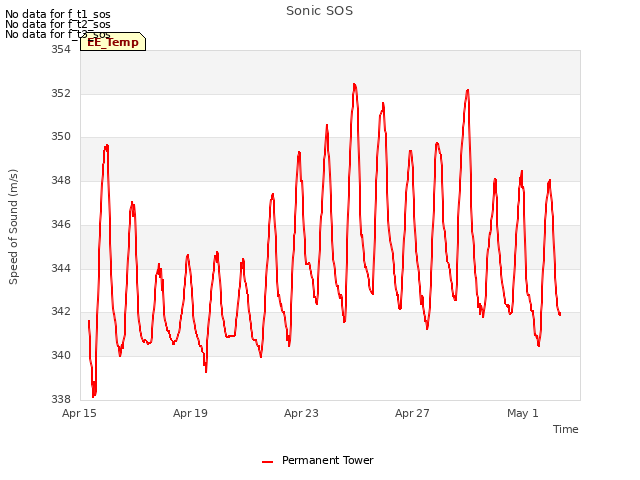Screen dimensions: 640x480
Task: Click the 344 y-axis tick label
Action: pos(61,268)
